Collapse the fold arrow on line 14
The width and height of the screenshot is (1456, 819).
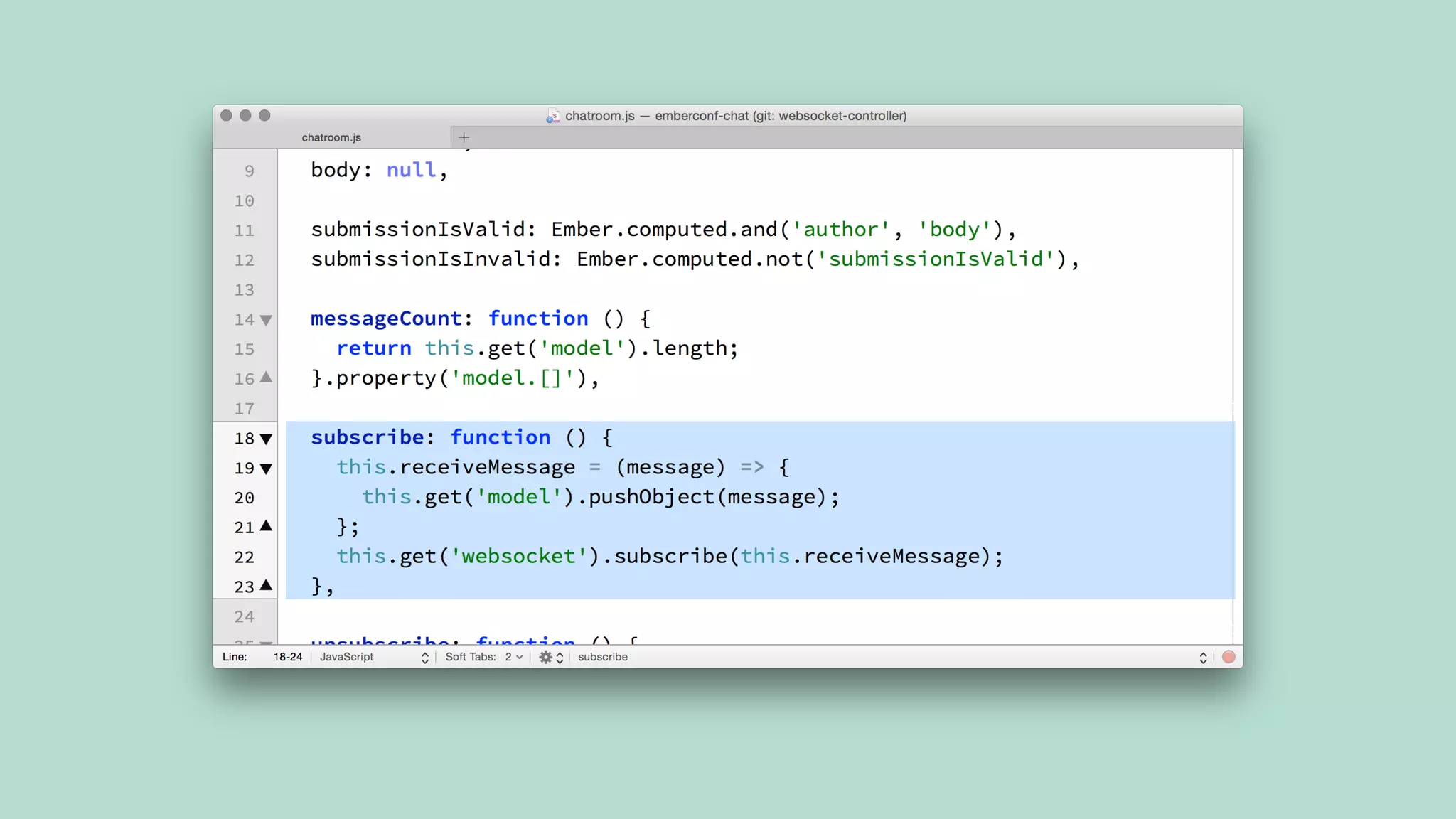(x=266, y=320)
